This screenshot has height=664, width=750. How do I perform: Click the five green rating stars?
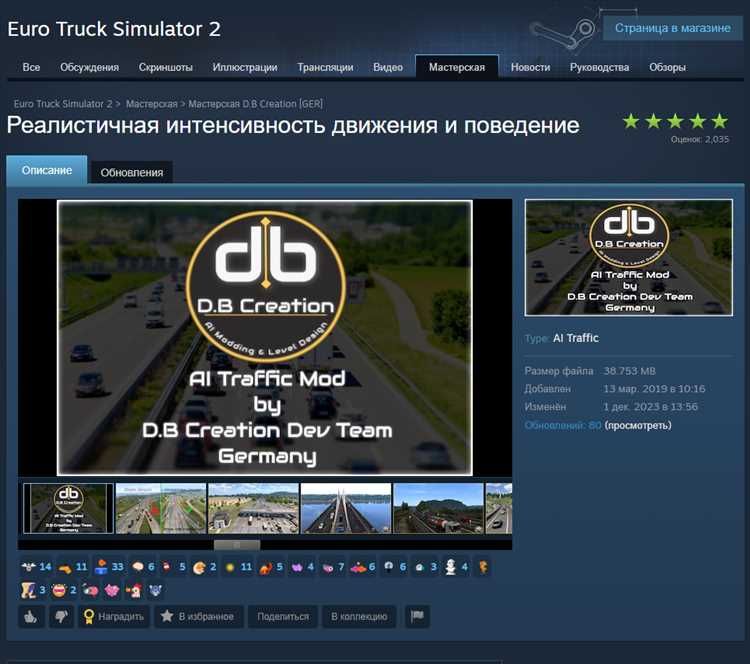[675, 121]
